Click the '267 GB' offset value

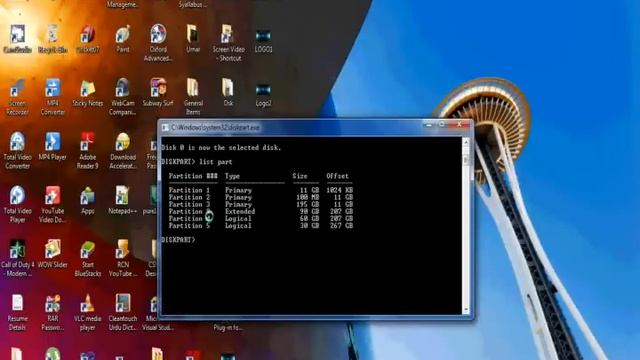(342, 225)
